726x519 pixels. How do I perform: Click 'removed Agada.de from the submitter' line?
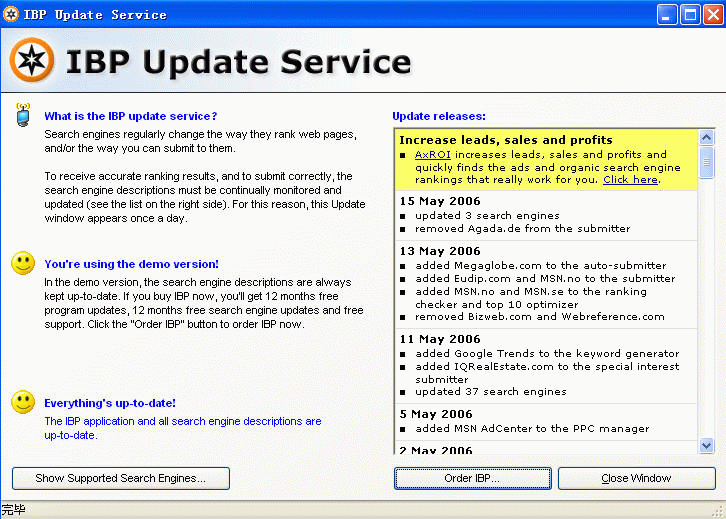(x=523, y=229)
